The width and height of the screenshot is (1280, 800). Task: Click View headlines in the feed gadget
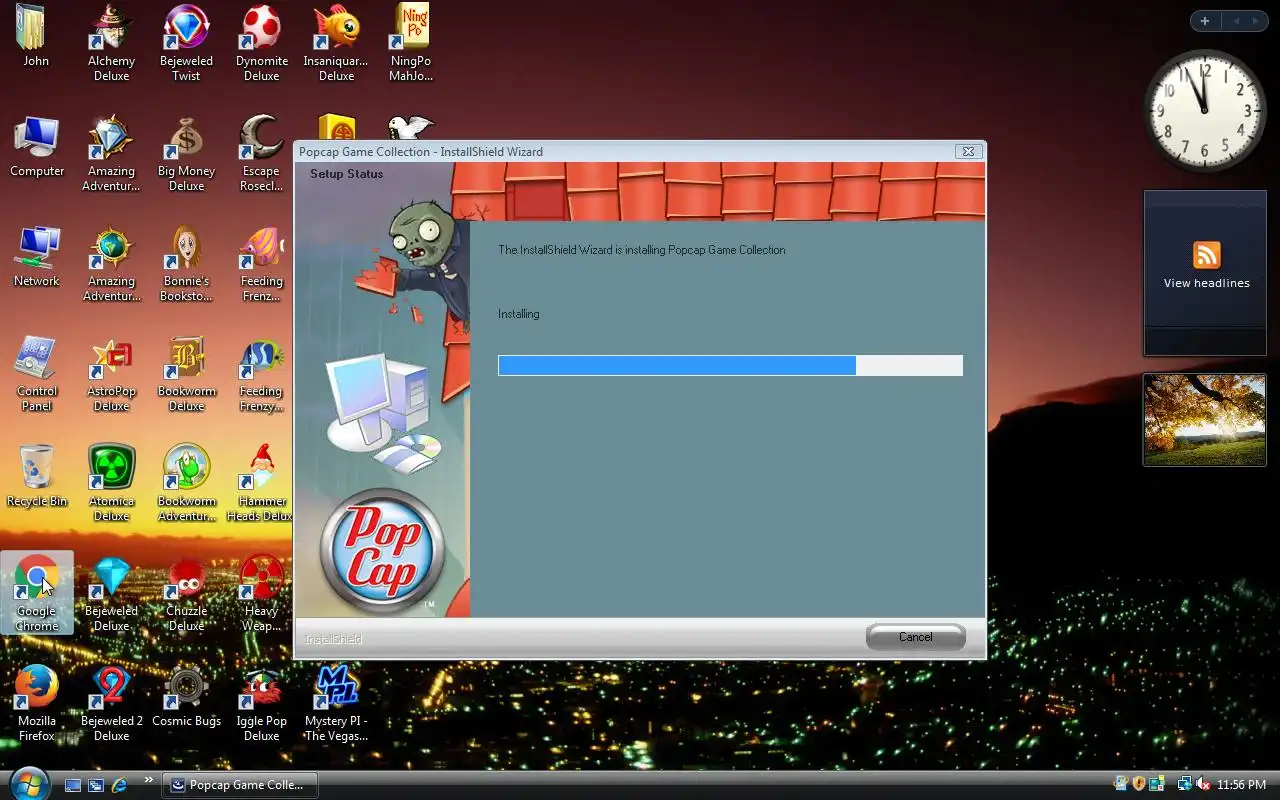click(x=1206, y=283)
